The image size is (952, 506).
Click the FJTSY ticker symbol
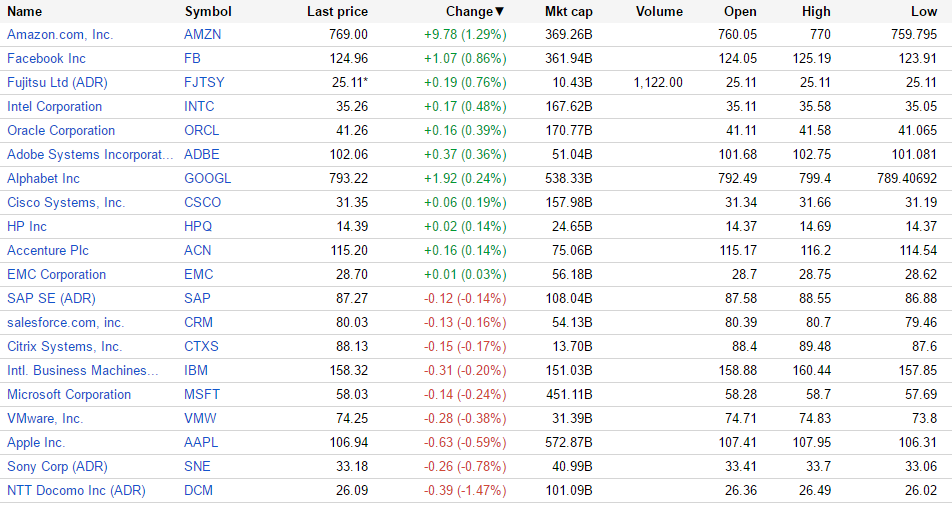coord(203,82)
